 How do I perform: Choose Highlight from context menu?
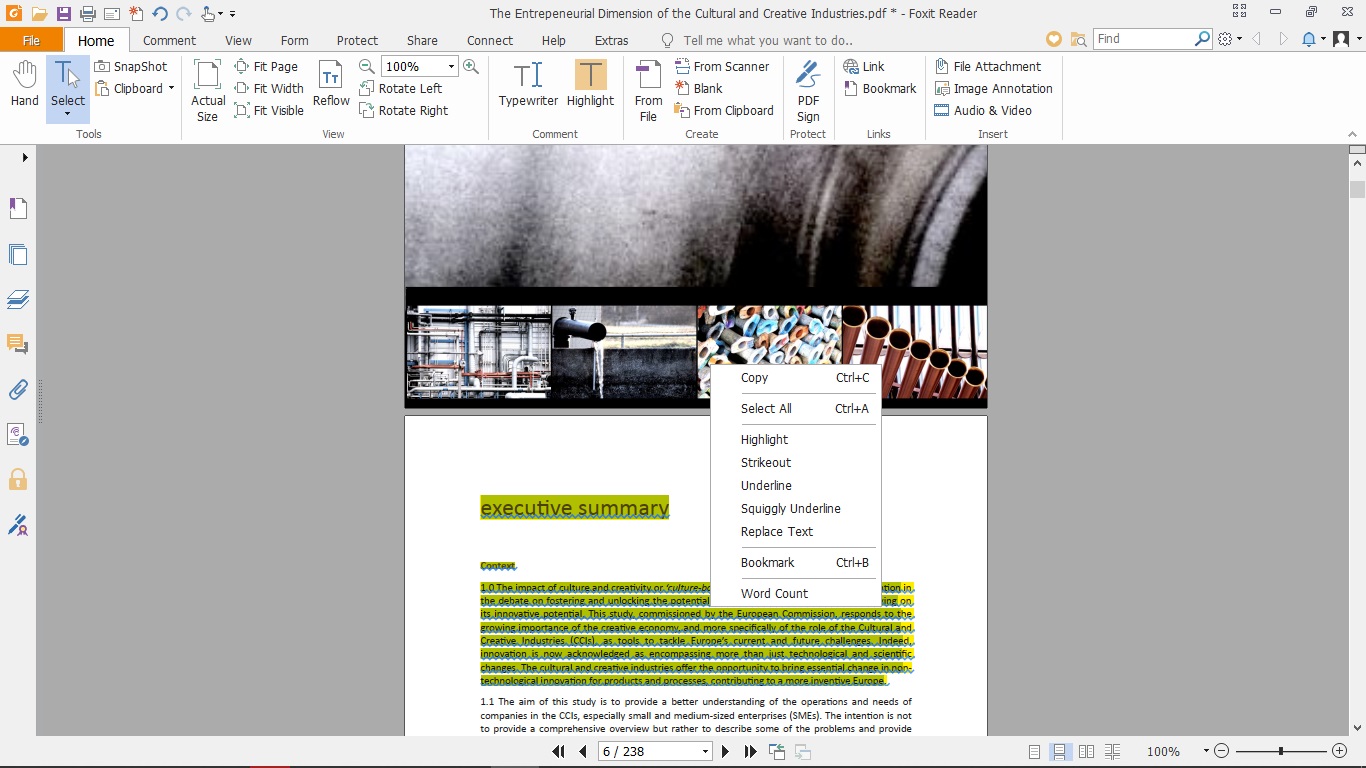coord(797,439)
